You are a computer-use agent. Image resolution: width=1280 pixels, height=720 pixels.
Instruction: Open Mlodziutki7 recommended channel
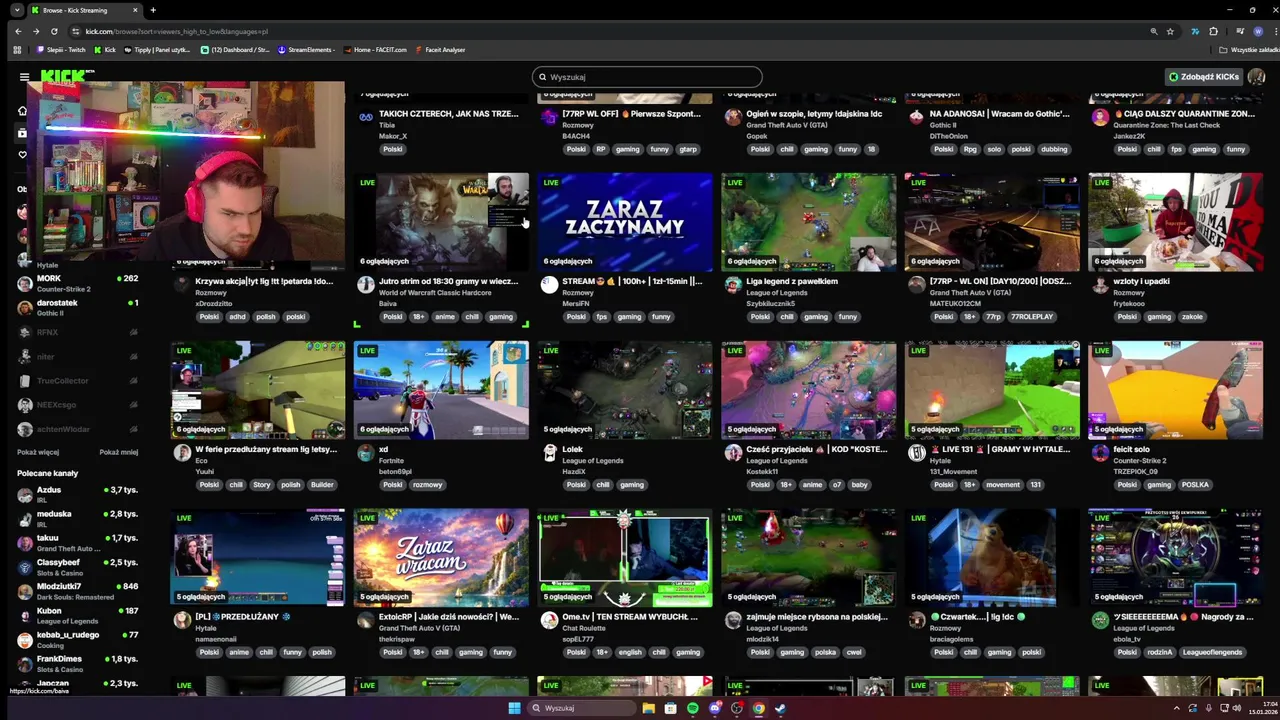pyautogui.click(x=78, y=591)
